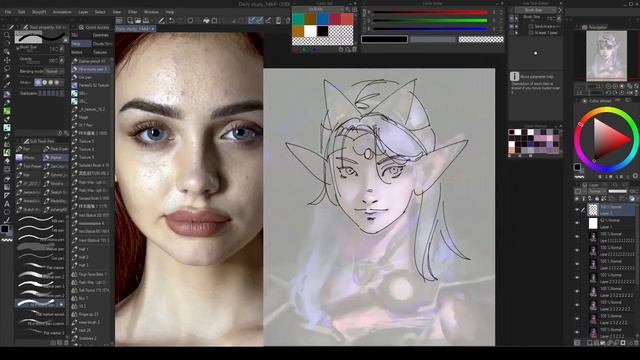Select the Move layer tool
This screenshot has height=360, width=640.
tap(7, 60)
